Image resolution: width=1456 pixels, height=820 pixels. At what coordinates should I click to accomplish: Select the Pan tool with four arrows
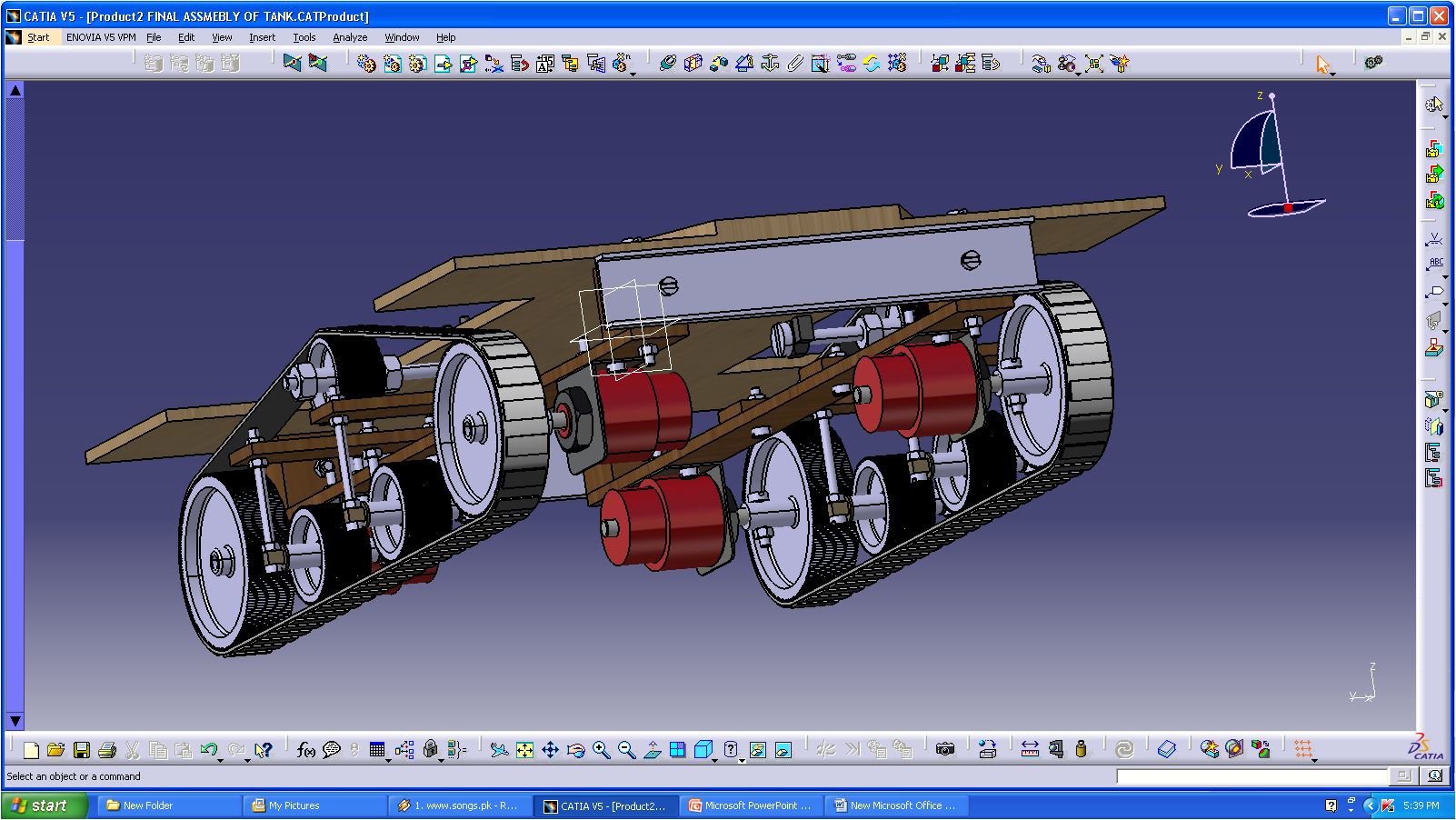550,750
